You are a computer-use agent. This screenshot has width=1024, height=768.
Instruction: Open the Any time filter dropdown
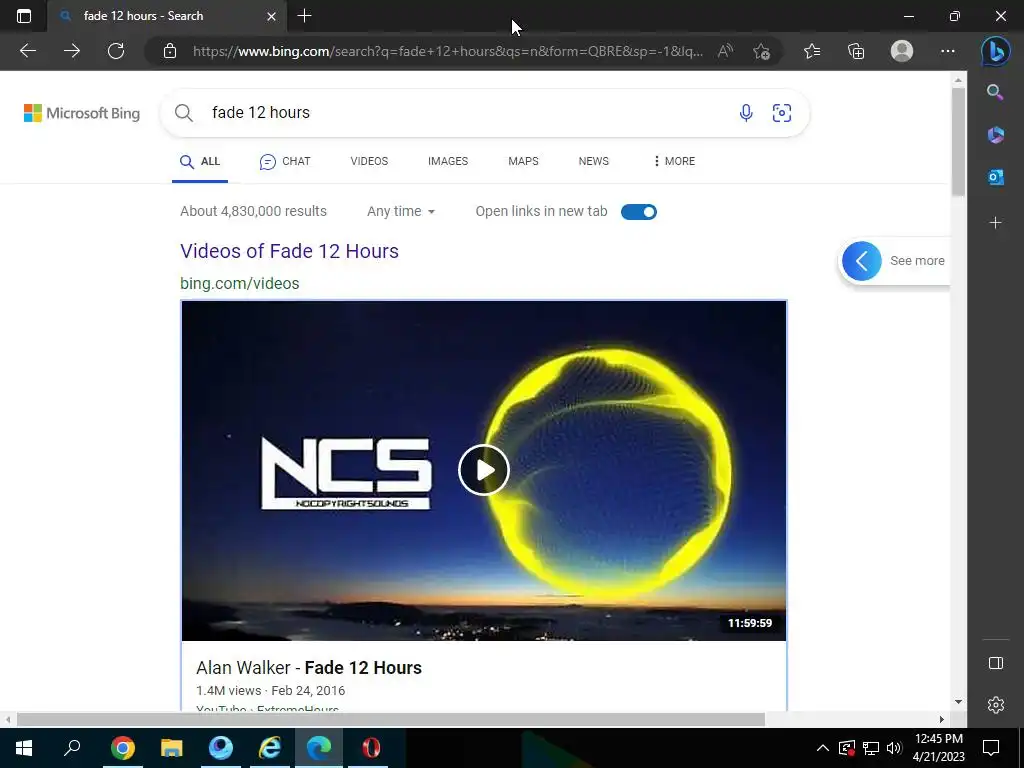(401, 212)
